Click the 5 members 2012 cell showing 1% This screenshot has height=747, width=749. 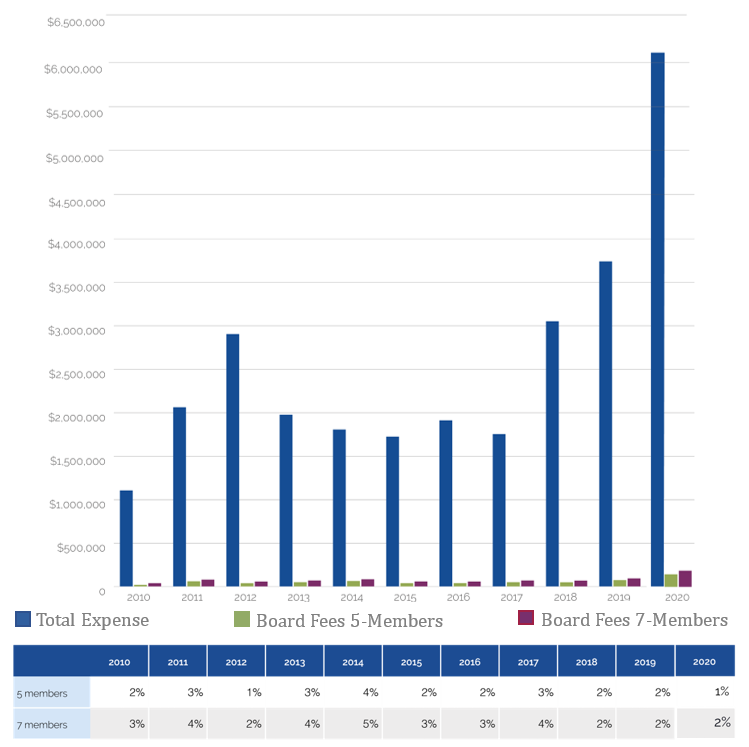(x=236, y=692)
